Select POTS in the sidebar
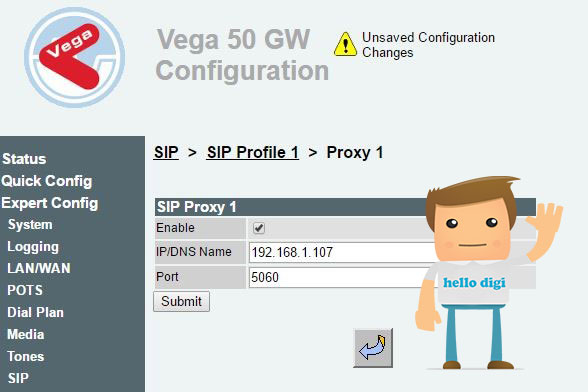This screenshot has width=588, height=392. pyautogui.click(x=25, y=290)
